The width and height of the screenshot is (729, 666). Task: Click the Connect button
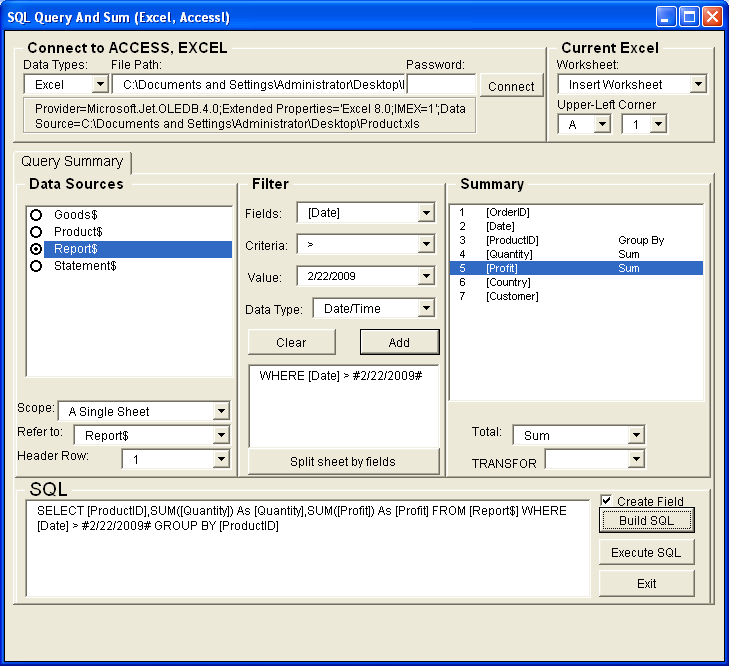point(511,86)
